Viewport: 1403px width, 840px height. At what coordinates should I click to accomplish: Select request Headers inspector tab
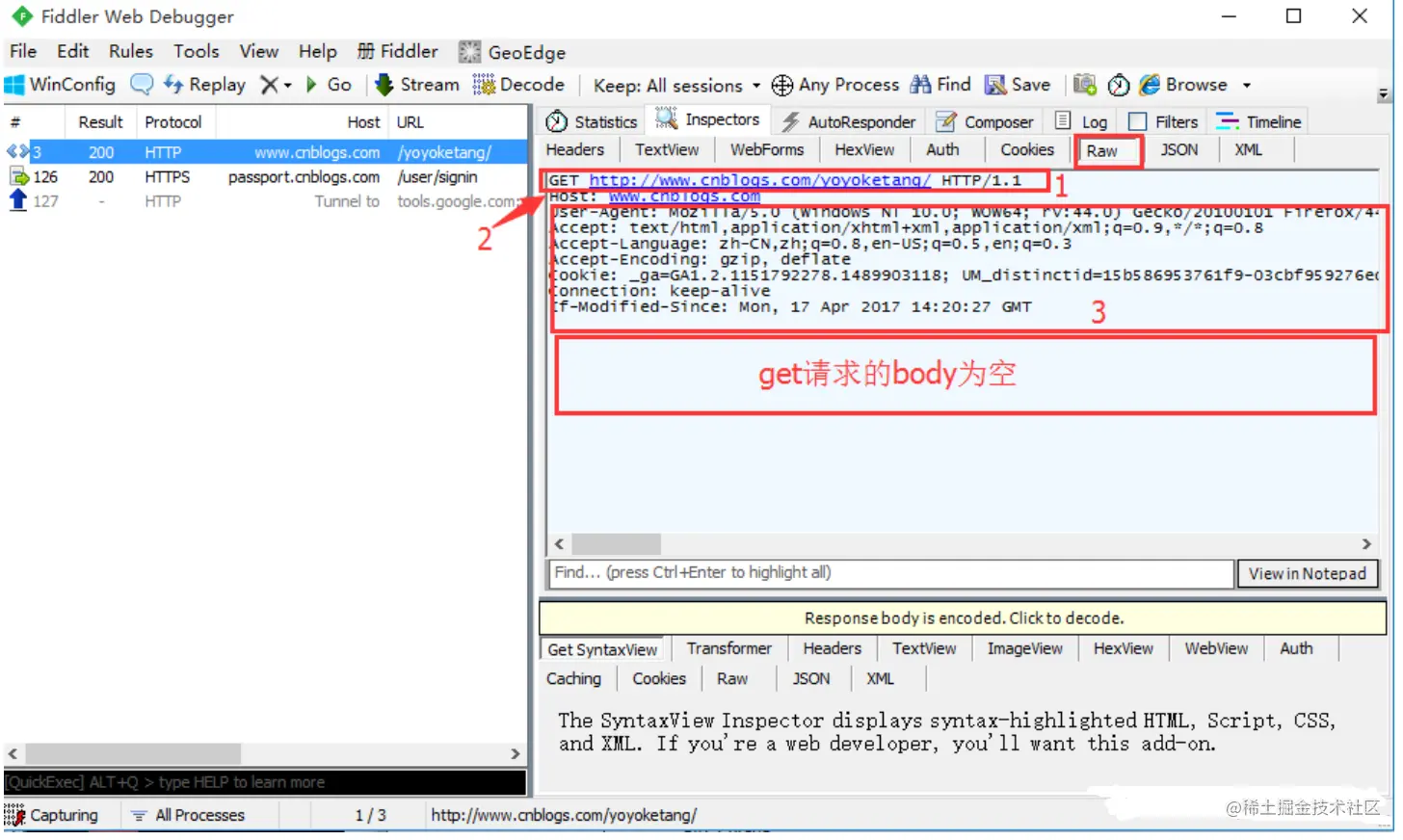point(575,150)
